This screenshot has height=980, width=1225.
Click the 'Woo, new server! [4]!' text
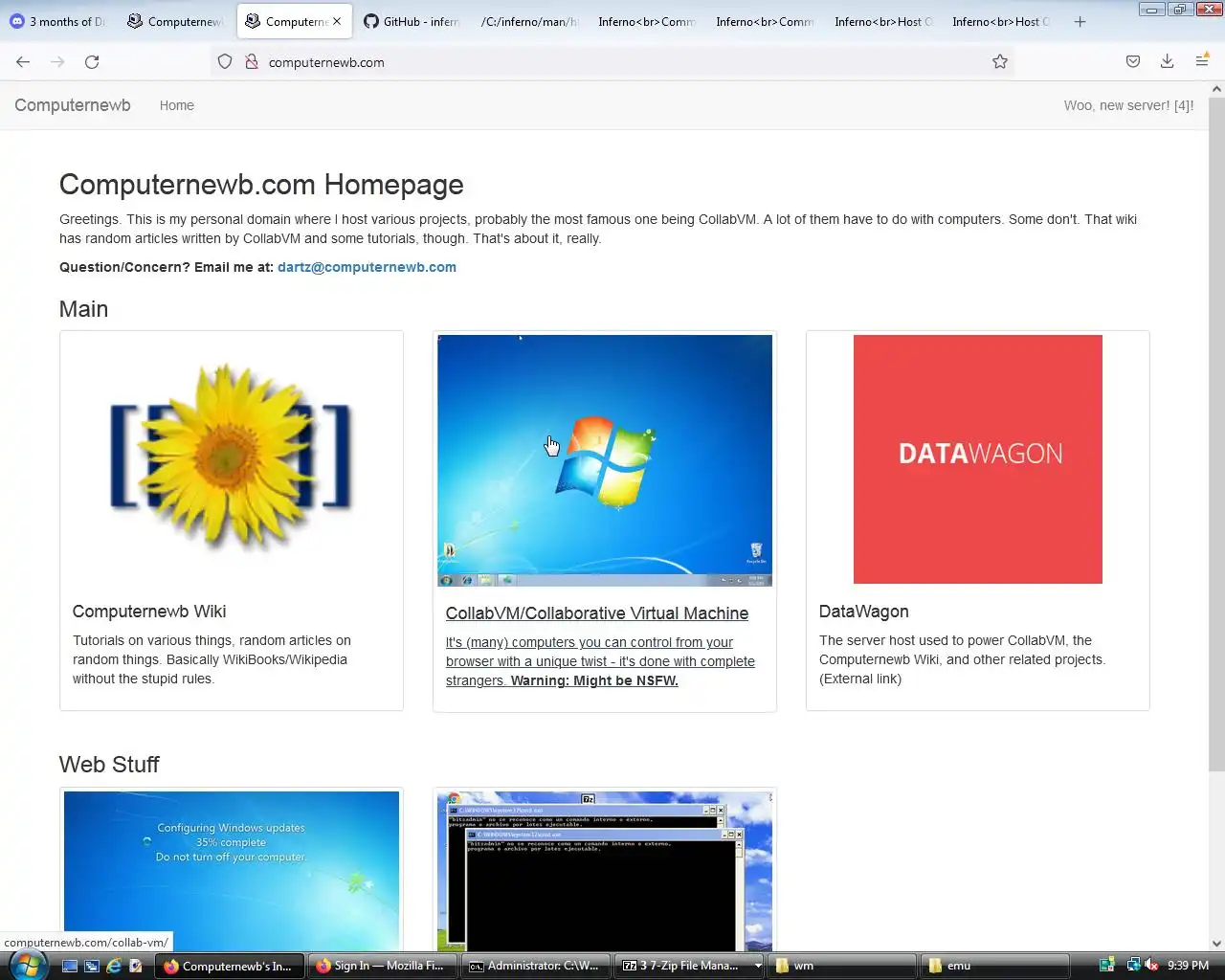[1128, 105]
